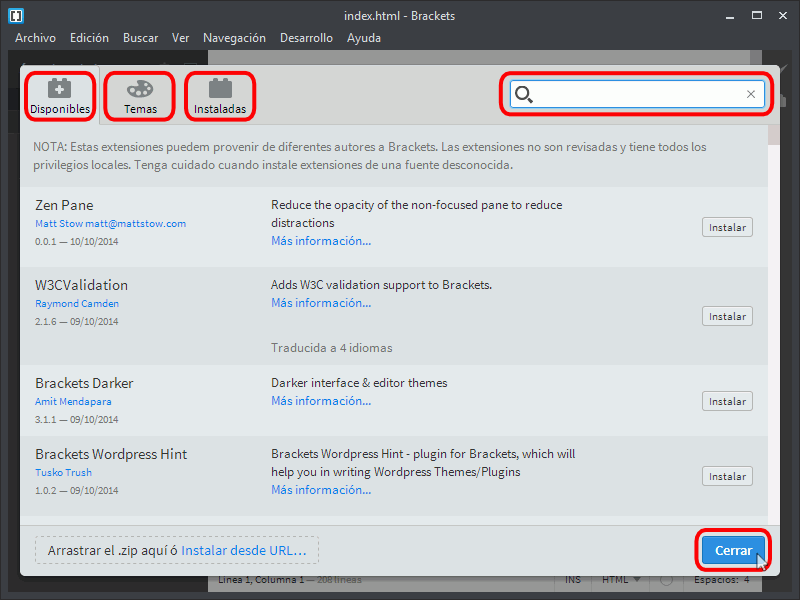Open Zen Pane's Más información link

pos(321,241)
